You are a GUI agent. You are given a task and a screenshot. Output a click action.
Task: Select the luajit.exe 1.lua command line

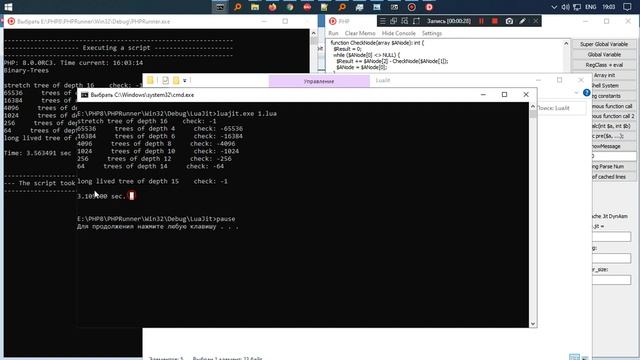[x=177, y=113]
